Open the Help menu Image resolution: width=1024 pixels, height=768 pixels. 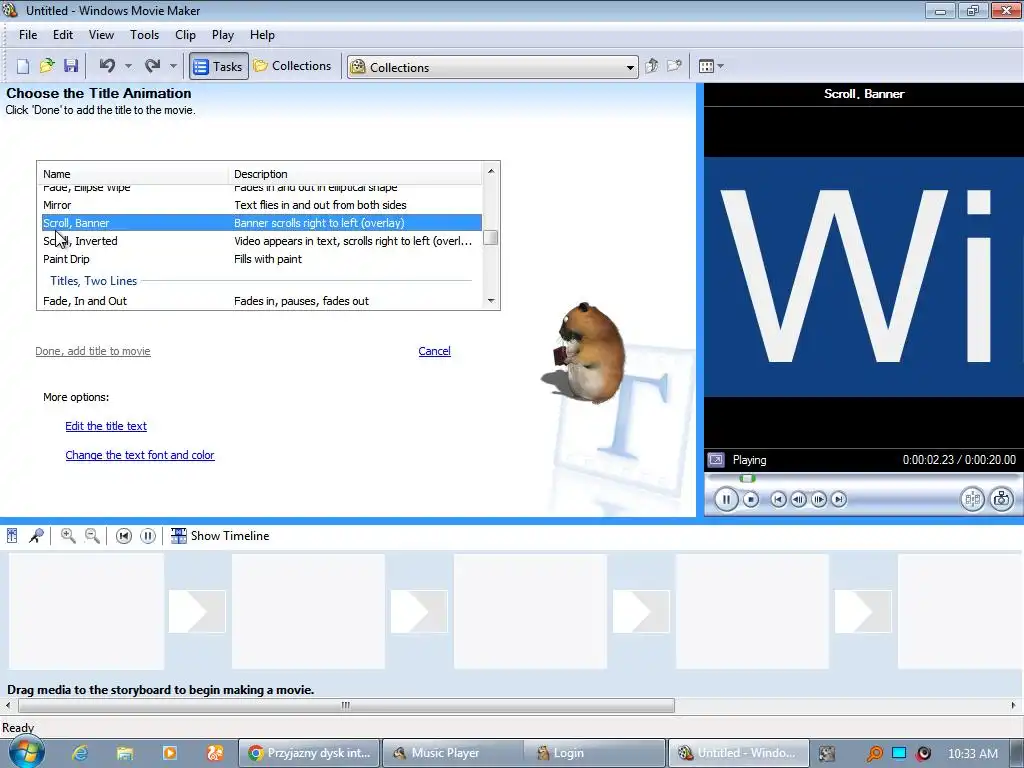click(263, 35)
